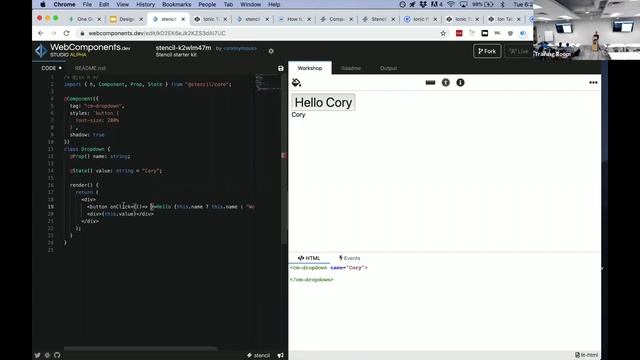This screenshot has height=360, width=640.
Task: Fork this Stencil project
Action: point(487,51)
